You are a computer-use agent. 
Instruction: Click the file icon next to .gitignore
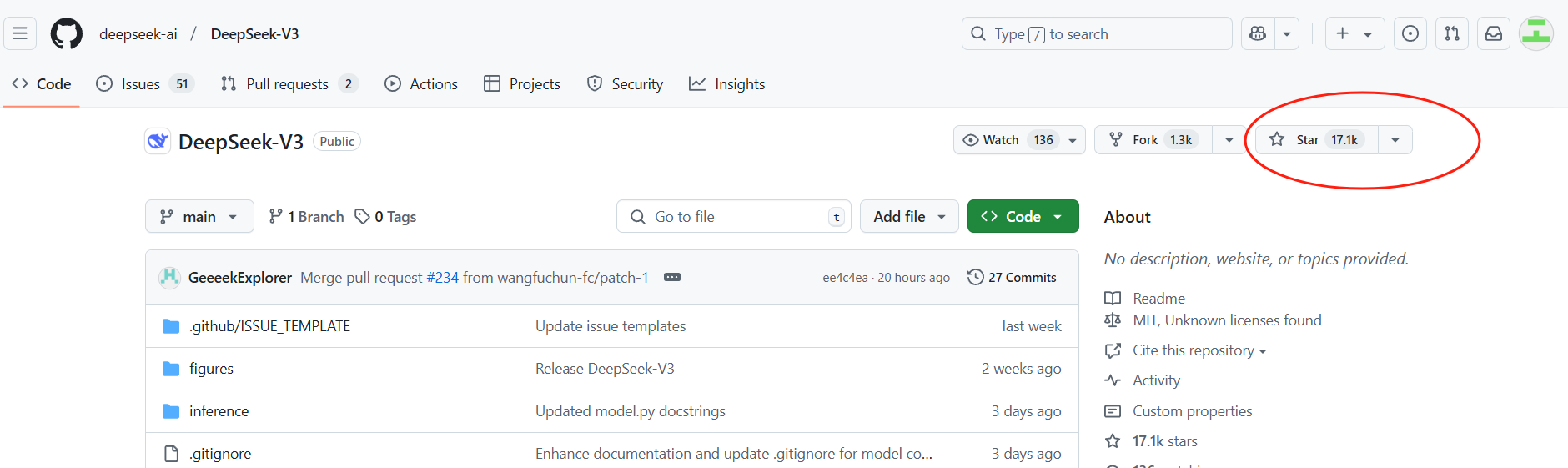pos(171,454)
